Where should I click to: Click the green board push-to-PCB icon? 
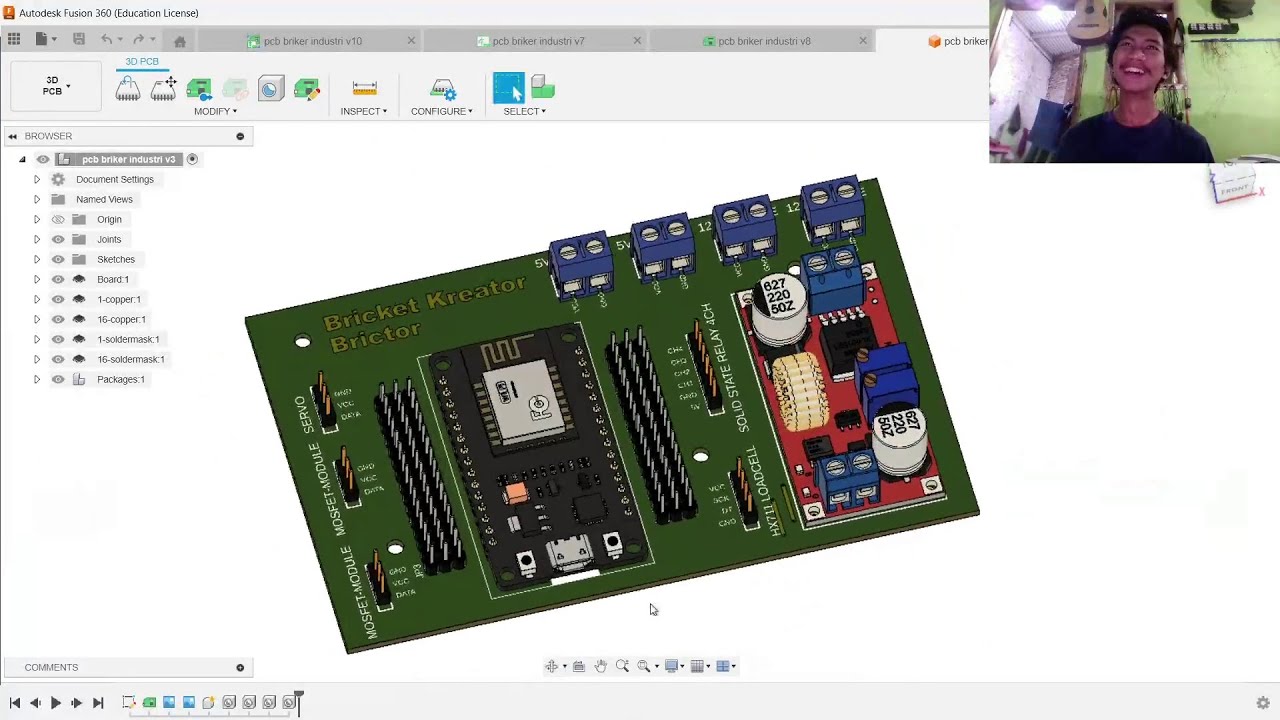[x=199, y=89]
